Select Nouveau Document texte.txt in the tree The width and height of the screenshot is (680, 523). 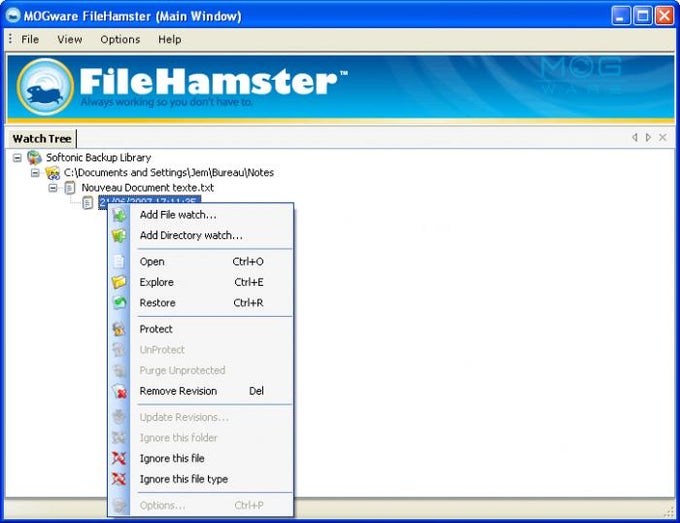[147, 188]
